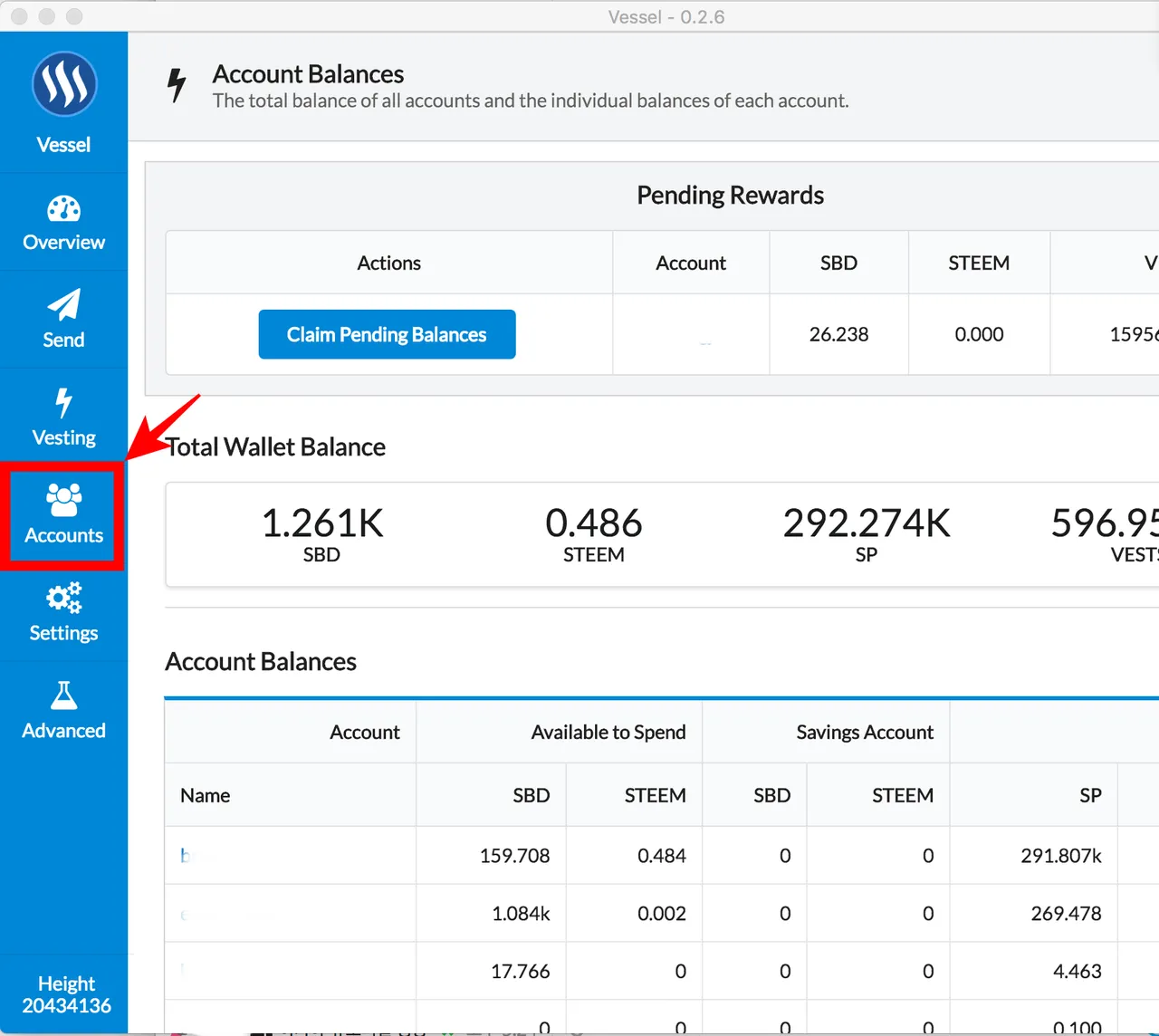Click the Savings Account column header
Screen dimensions: 1159x1036
(x=865, y=732)
